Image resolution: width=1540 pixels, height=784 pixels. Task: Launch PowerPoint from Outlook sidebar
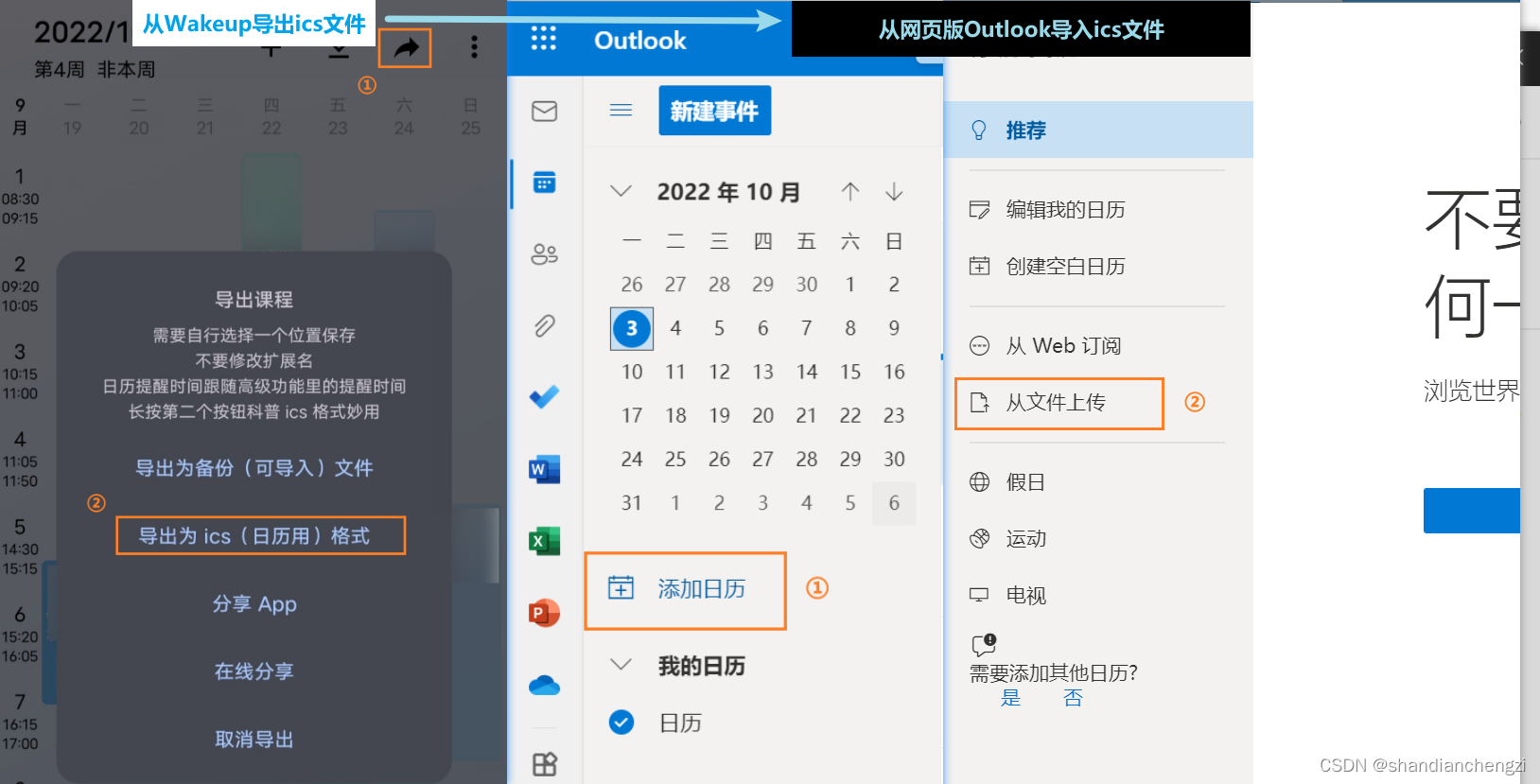click(545, 613)
